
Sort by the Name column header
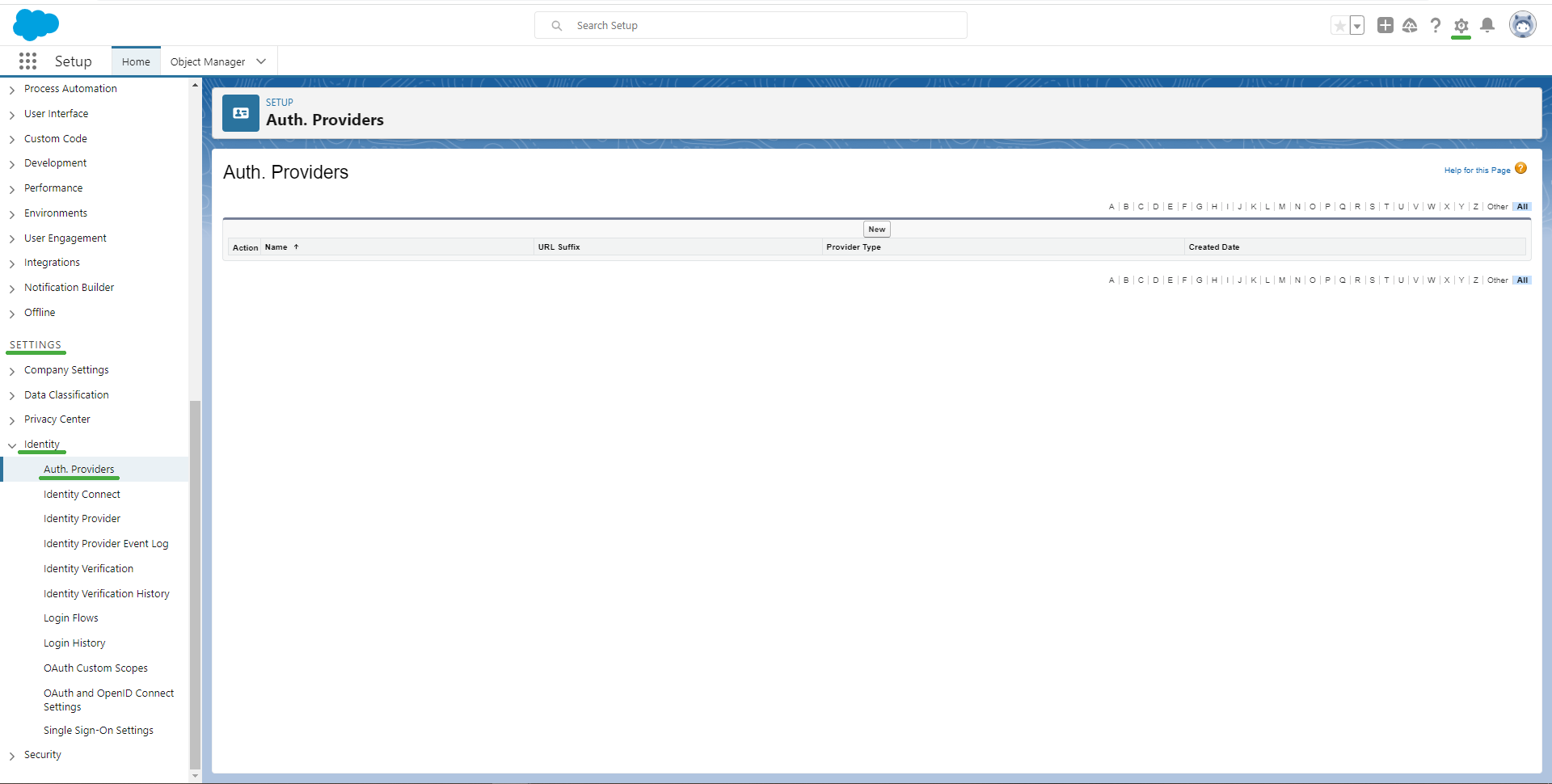coord(276,247)
